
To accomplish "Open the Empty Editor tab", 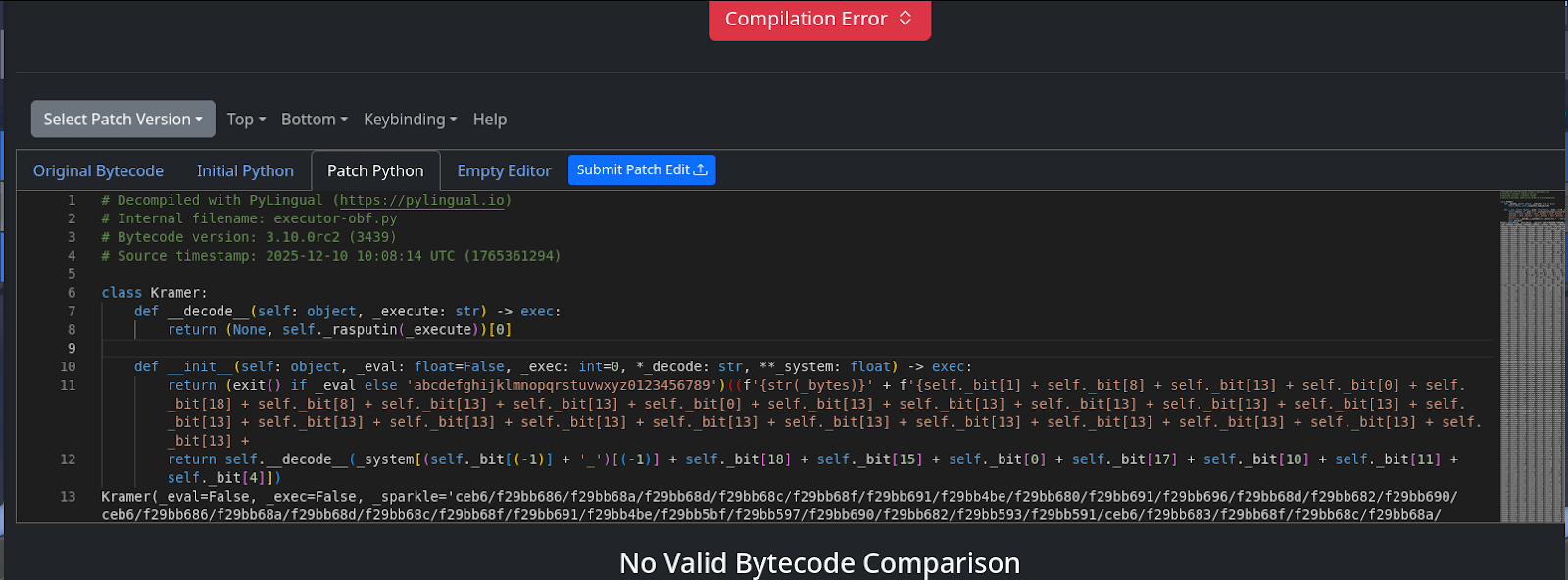I will coord(504,170).
